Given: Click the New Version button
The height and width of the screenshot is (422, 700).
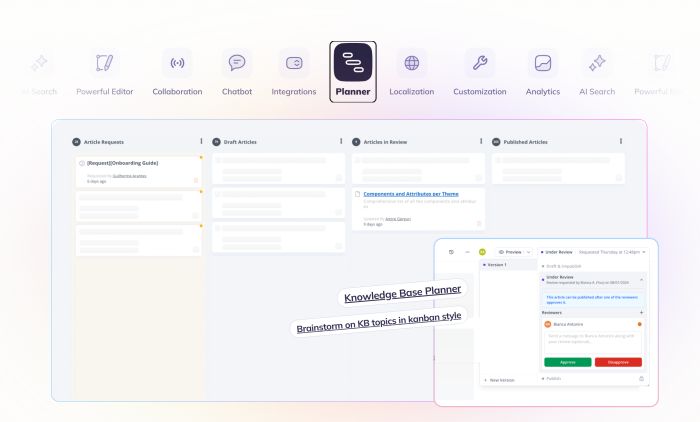Looking at the screenshot, I should [x=499, y=380].
